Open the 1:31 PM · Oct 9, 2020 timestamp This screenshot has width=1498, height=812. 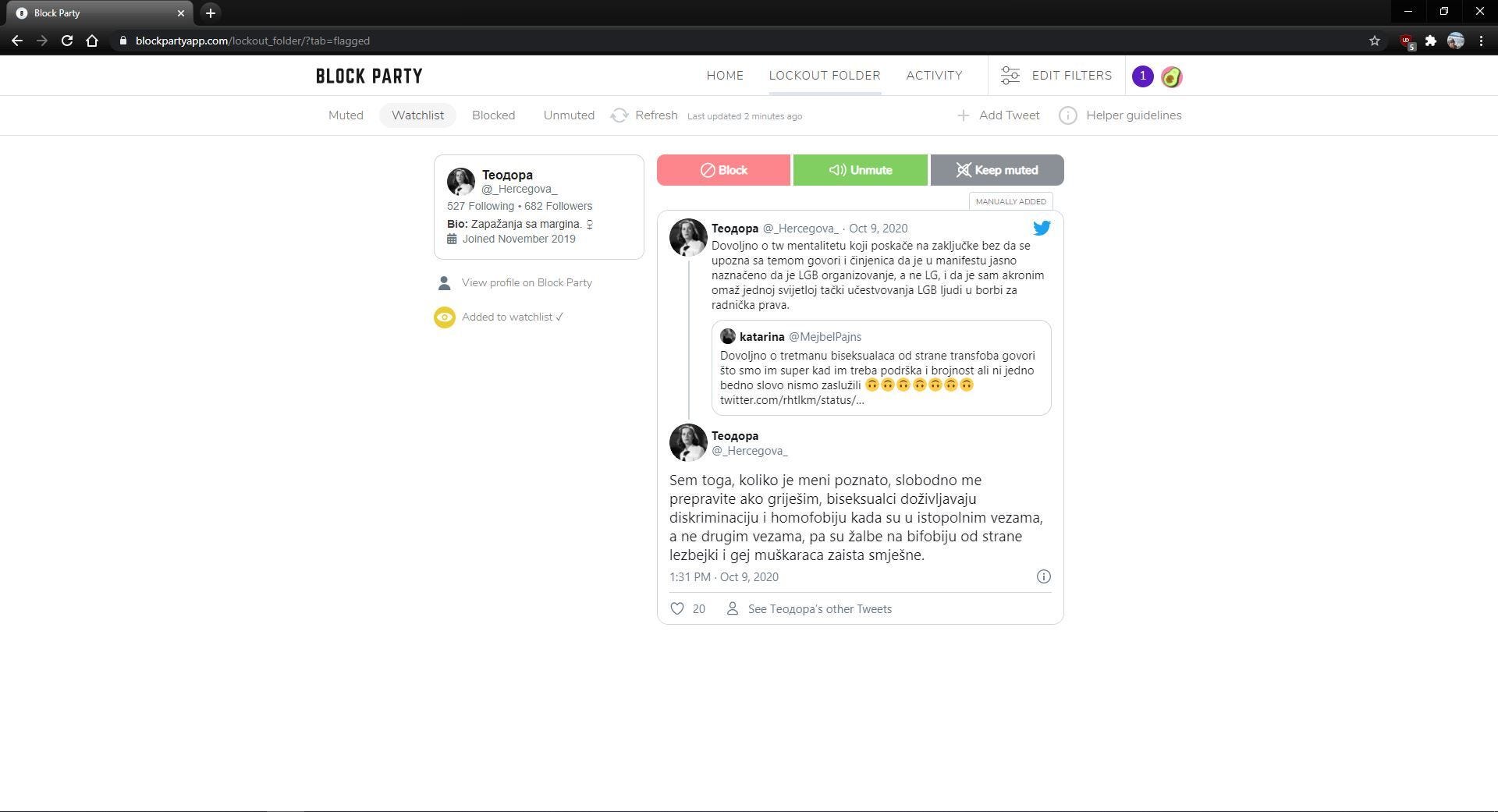[724, 577]
